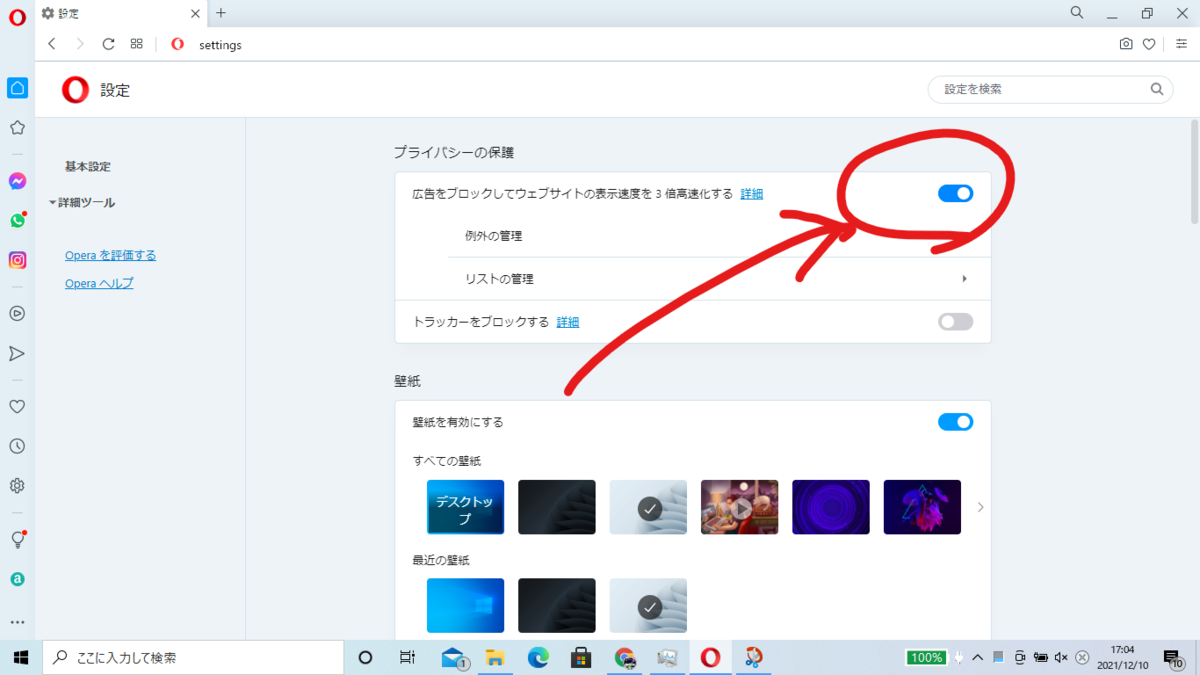Open the Opera Player sidebar icon

[x=17, y=313]
